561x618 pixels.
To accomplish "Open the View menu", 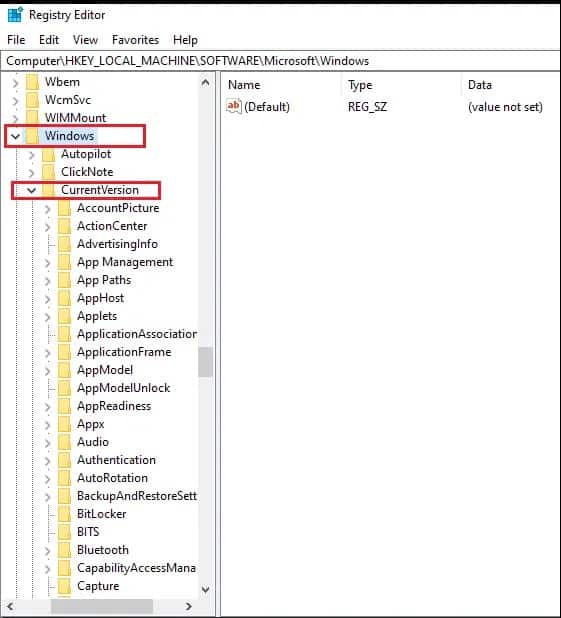I will pyautogui.click(x=85, y=40).
